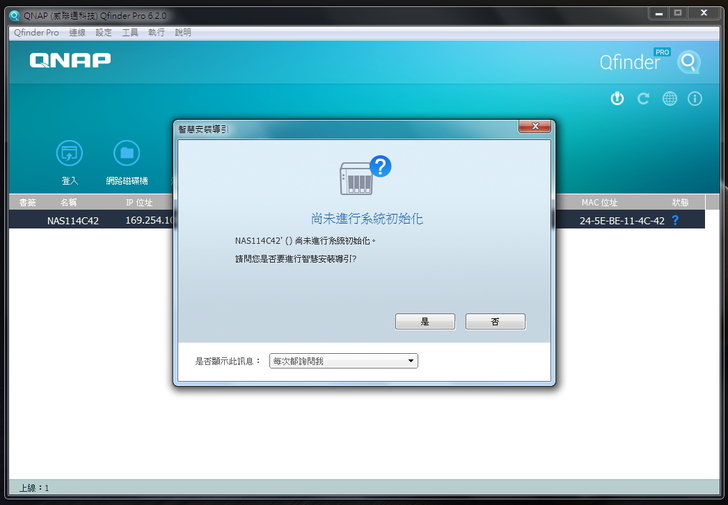
Task: Open the 執行 menu
Action: [x=156, y=32]
